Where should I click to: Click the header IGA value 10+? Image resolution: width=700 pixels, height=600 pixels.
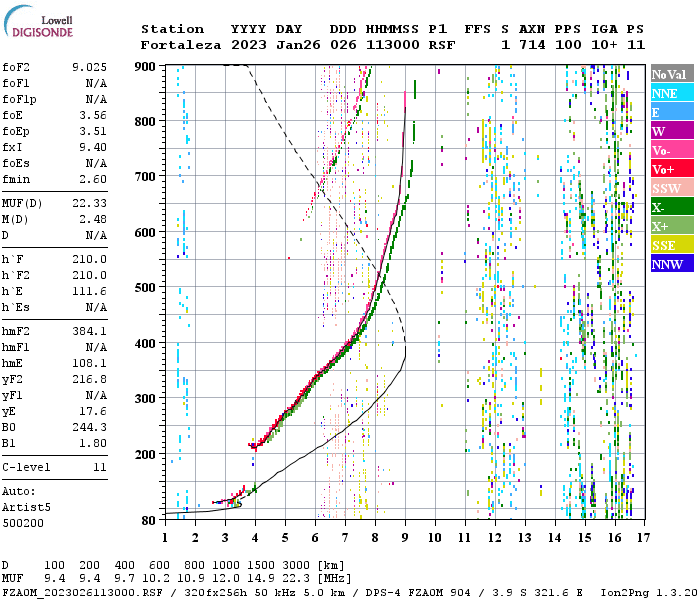tap(604, 45)
